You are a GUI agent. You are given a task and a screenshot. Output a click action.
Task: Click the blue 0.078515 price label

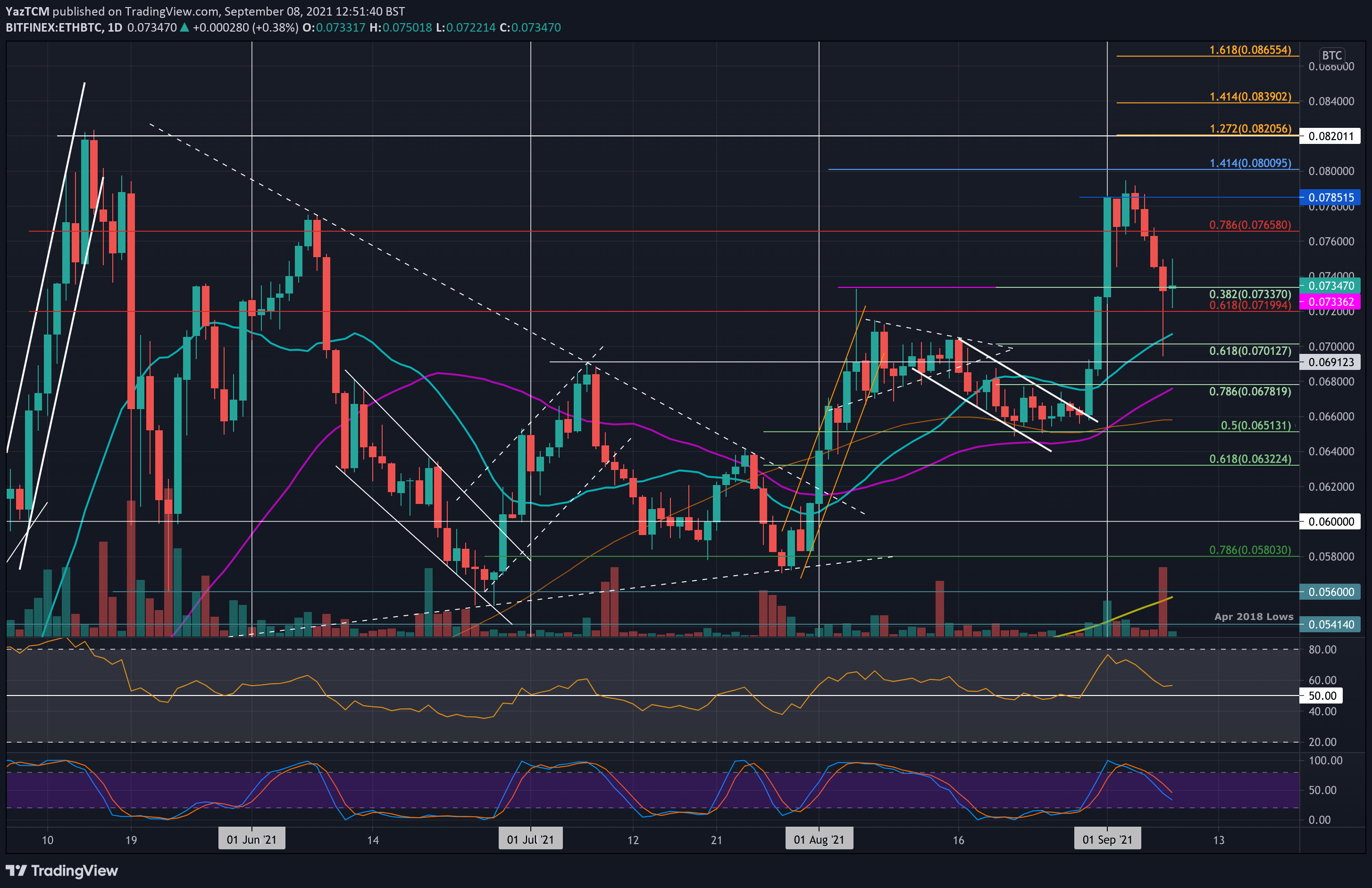click(x=1330, y=197)
